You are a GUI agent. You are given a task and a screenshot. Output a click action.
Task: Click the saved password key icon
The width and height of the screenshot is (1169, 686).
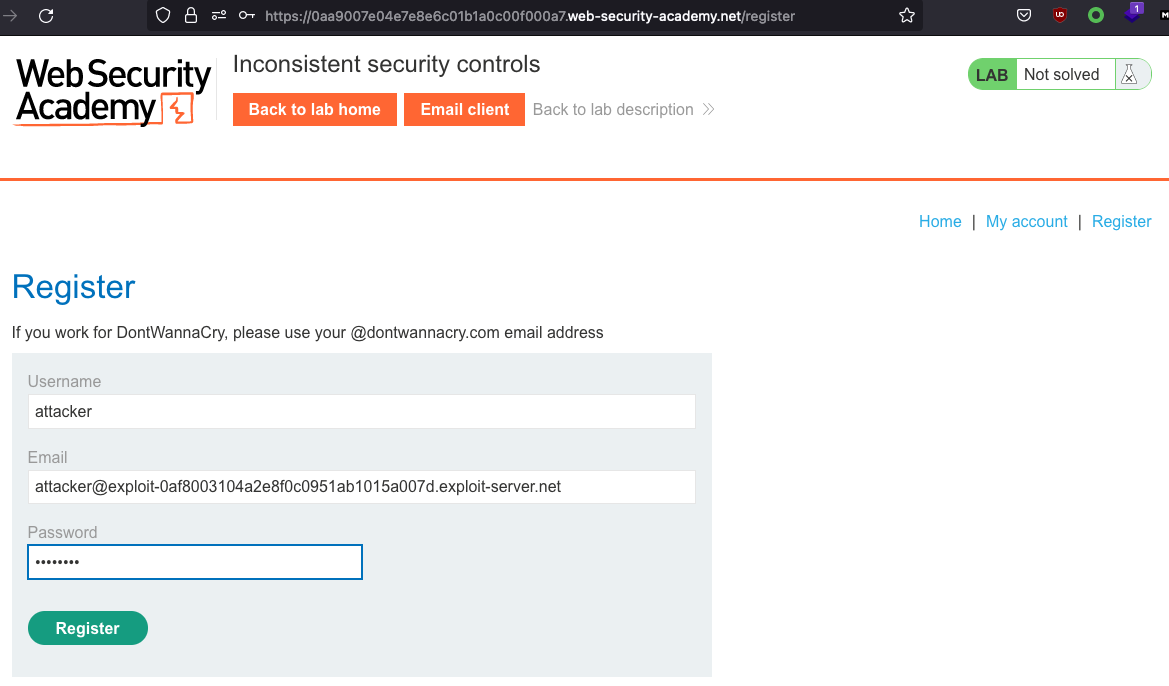pyautogui.click(x=246, y=16)
